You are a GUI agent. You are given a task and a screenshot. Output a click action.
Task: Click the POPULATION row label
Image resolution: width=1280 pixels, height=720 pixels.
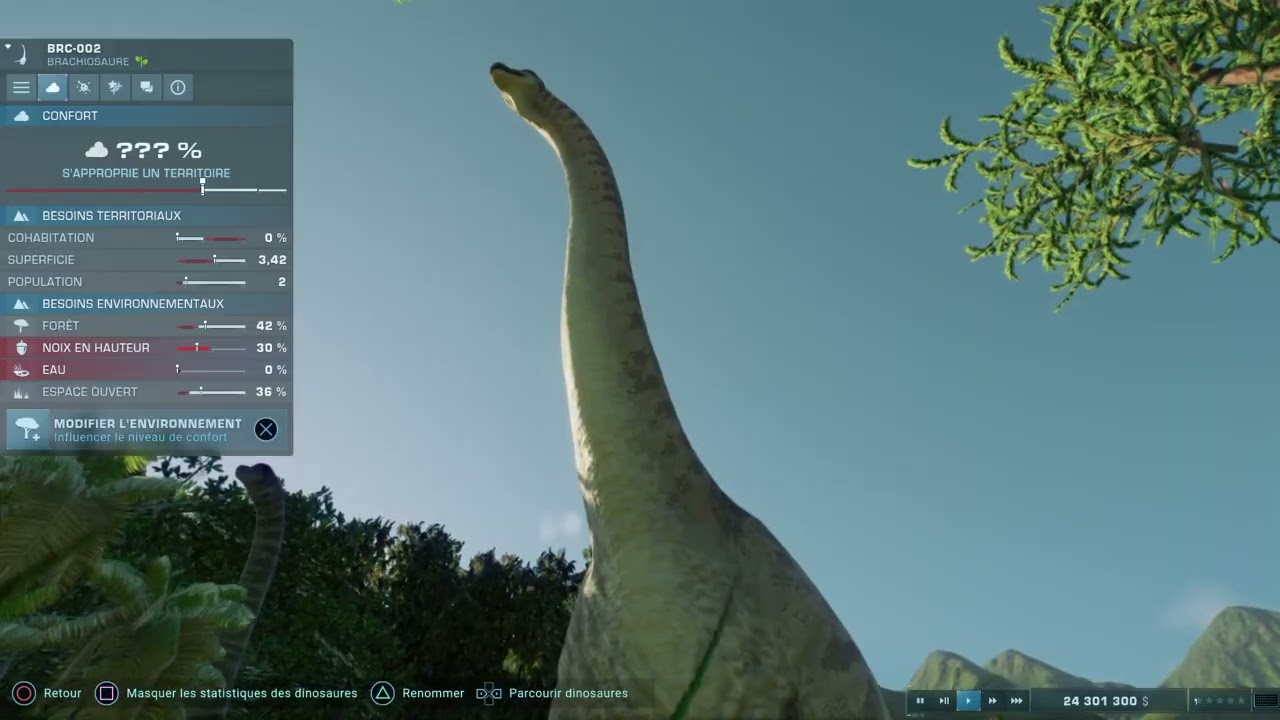(x=45, y=282)
